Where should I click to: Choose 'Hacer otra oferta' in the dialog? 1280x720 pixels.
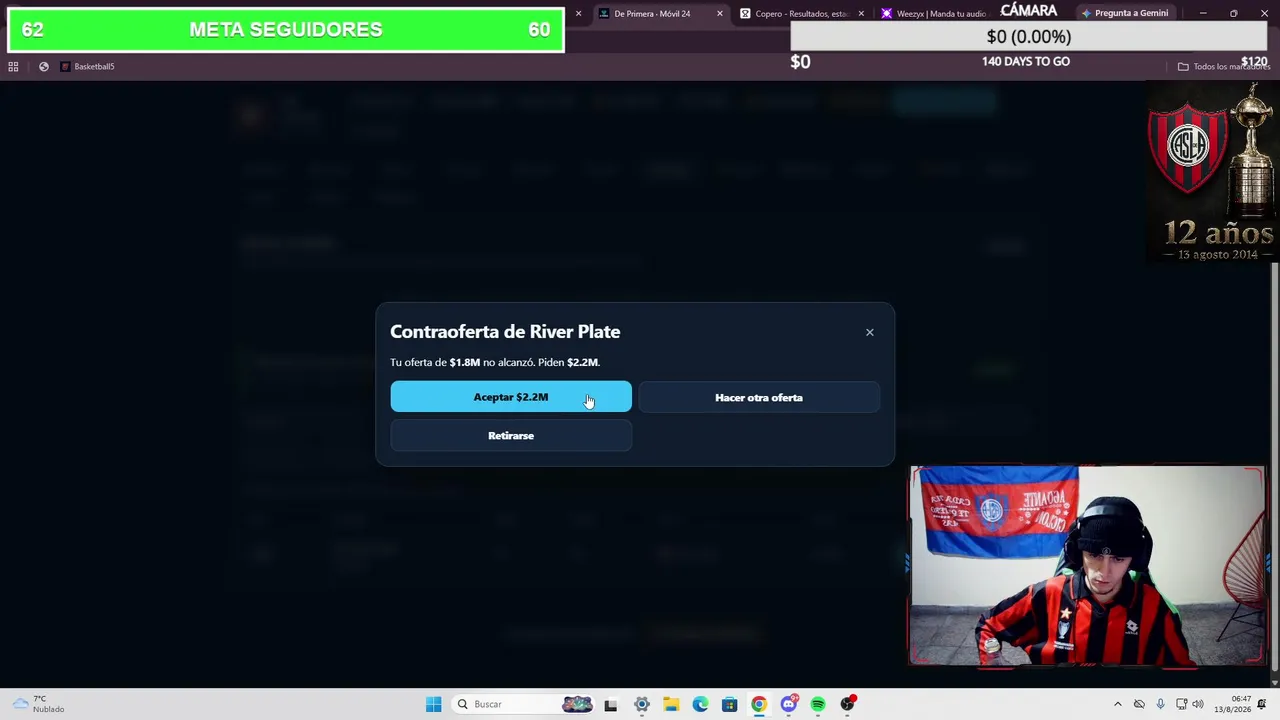(x=759, y=398)
